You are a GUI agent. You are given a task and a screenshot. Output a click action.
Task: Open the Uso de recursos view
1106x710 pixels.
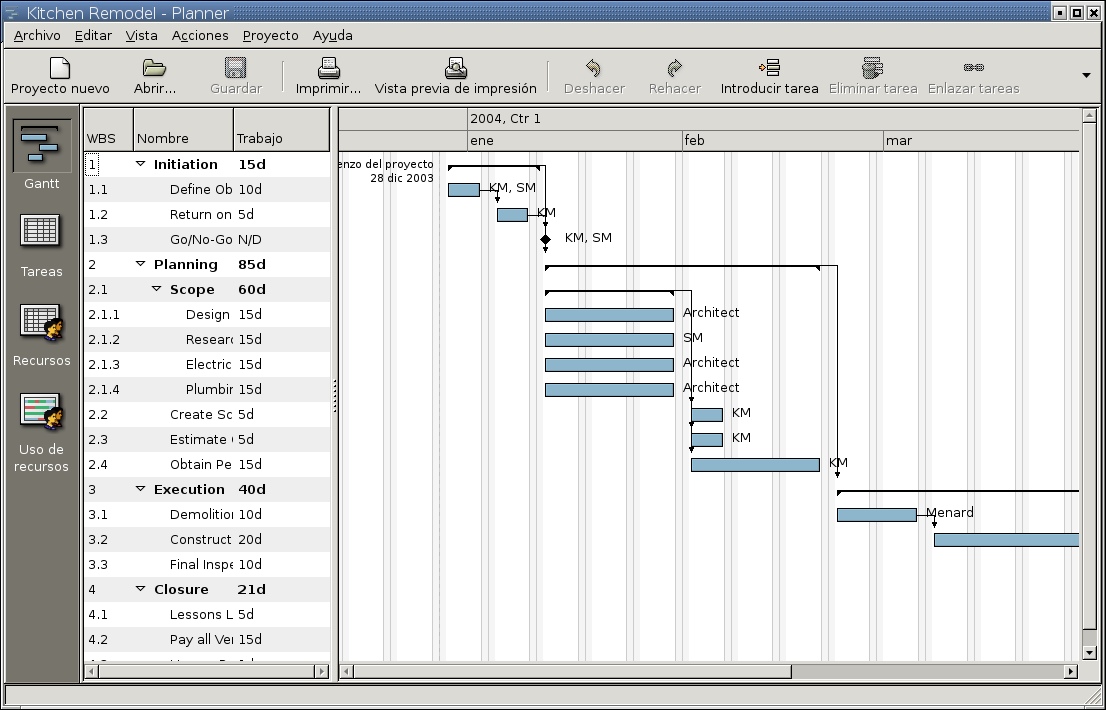(x=42, y=434)
